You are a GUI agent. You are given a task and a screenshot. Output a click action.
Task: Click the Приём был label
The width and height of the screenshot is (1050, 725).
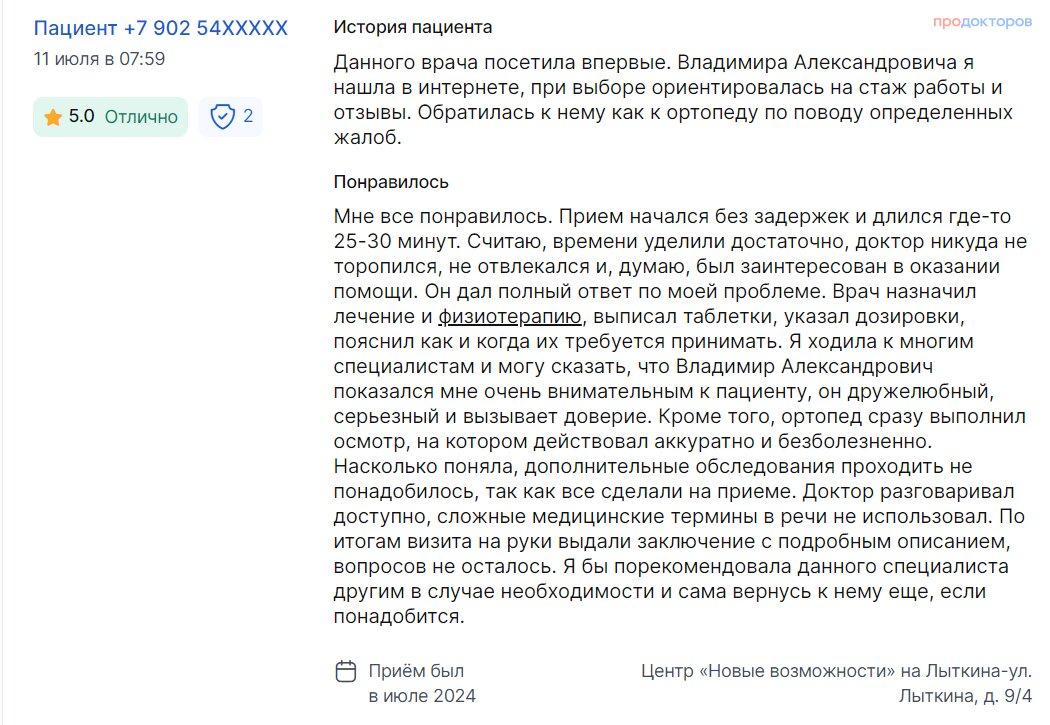pos(416,671)
